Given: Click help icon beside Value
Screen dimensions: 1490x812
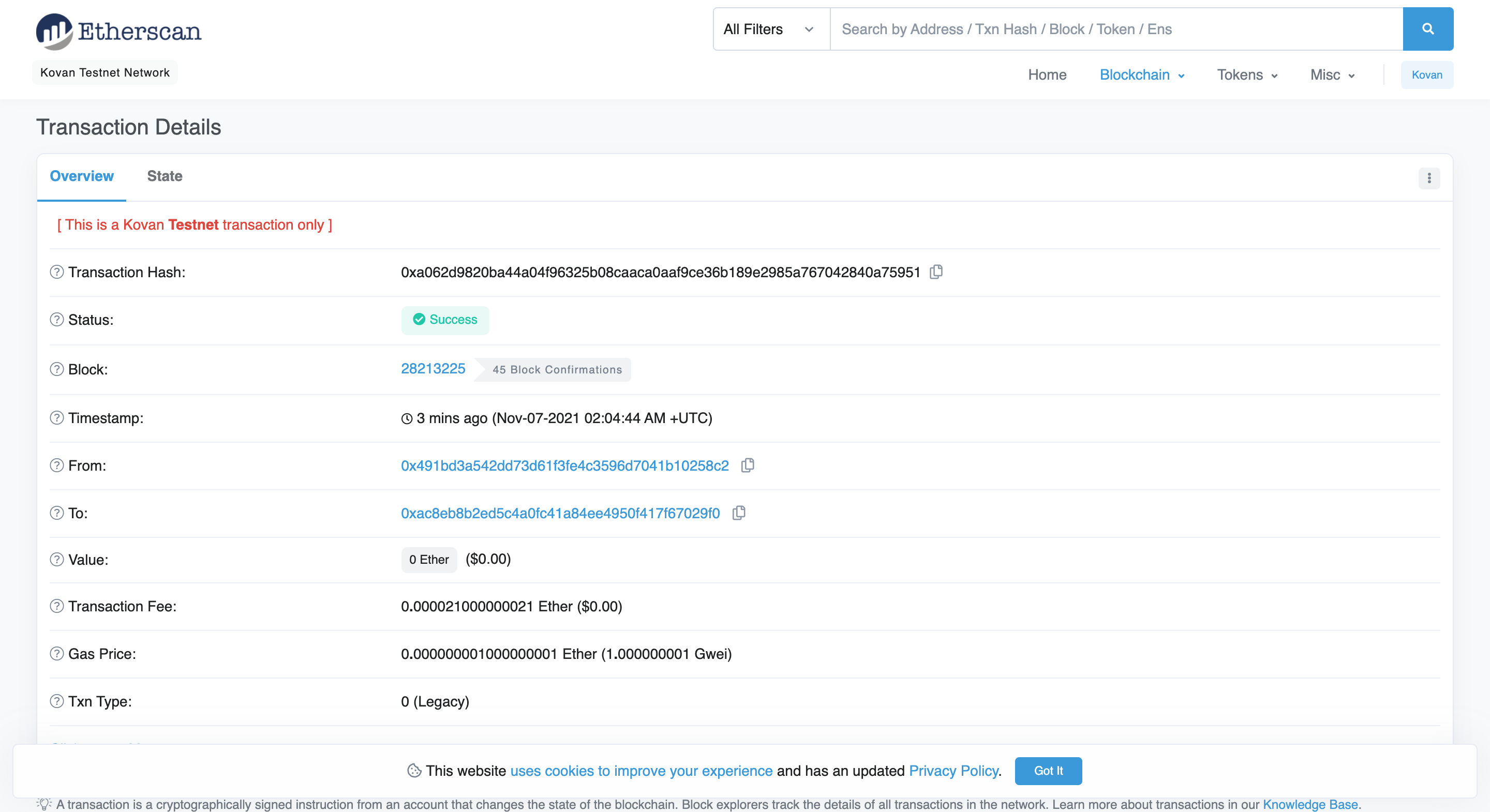Looking at the screenshot, I should point(57,559).
